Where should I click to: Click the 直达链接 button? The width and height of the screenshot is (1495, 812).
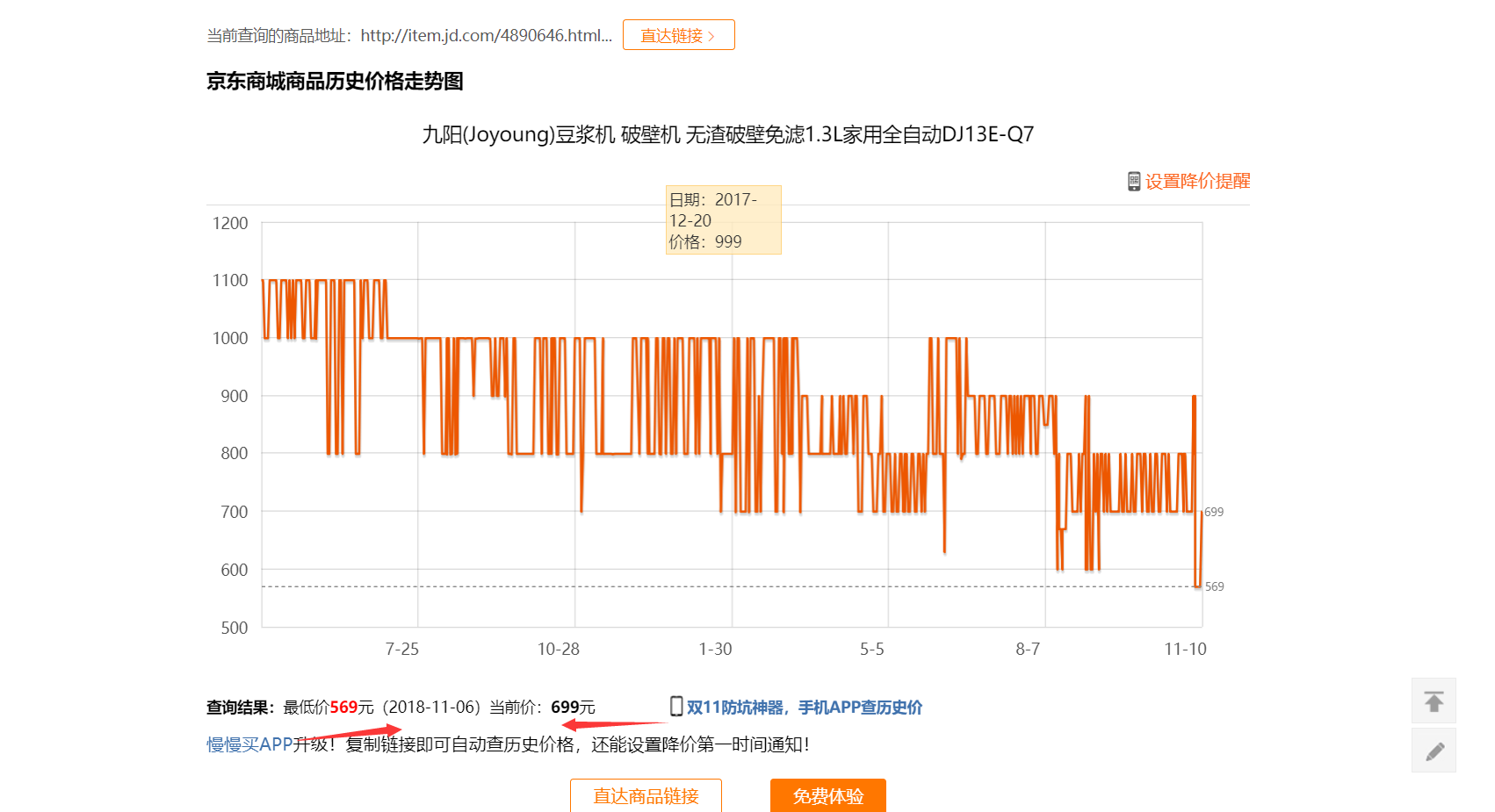(678, 35)
